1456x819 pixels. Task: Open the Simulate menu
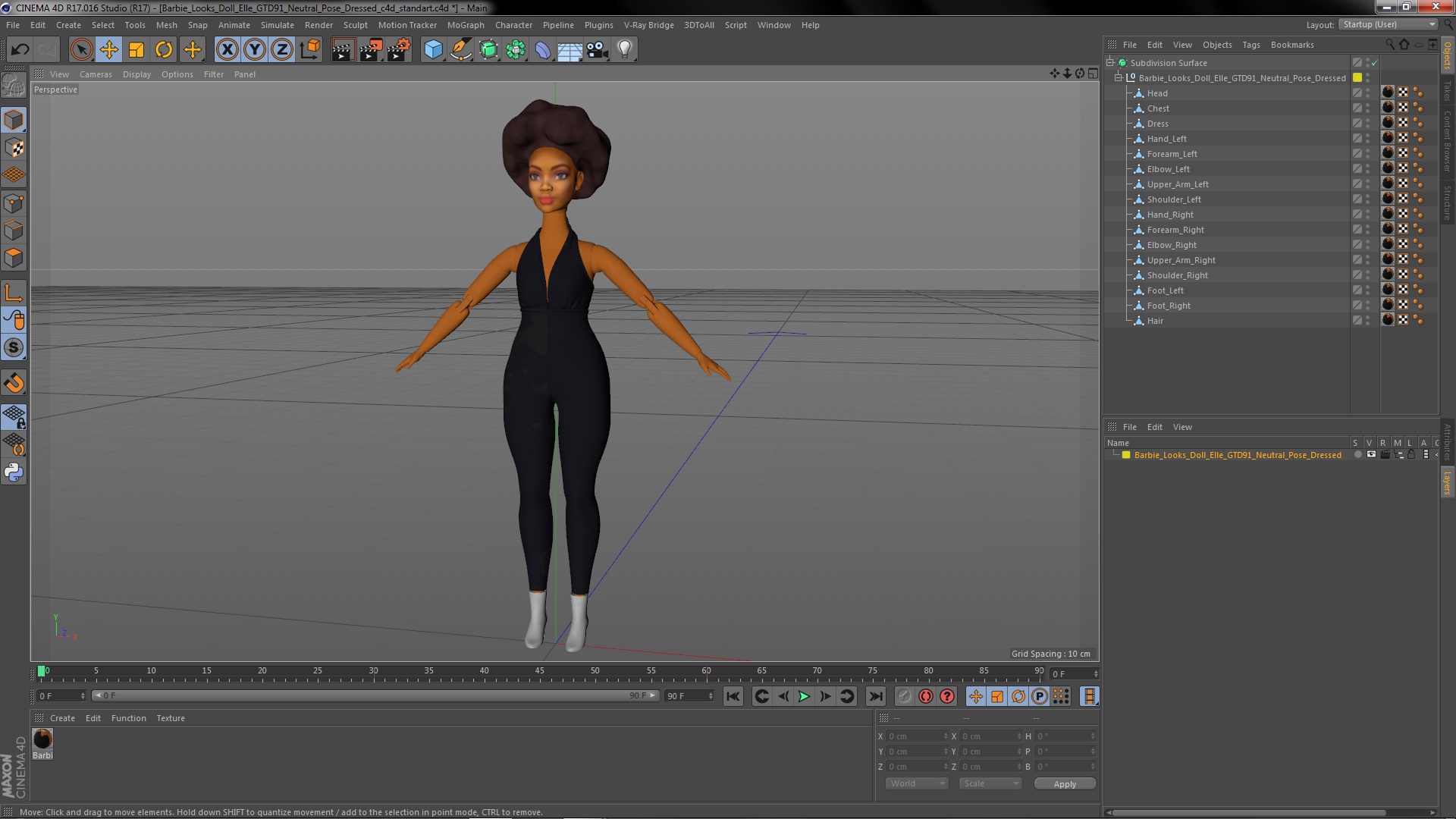(278, 25)
